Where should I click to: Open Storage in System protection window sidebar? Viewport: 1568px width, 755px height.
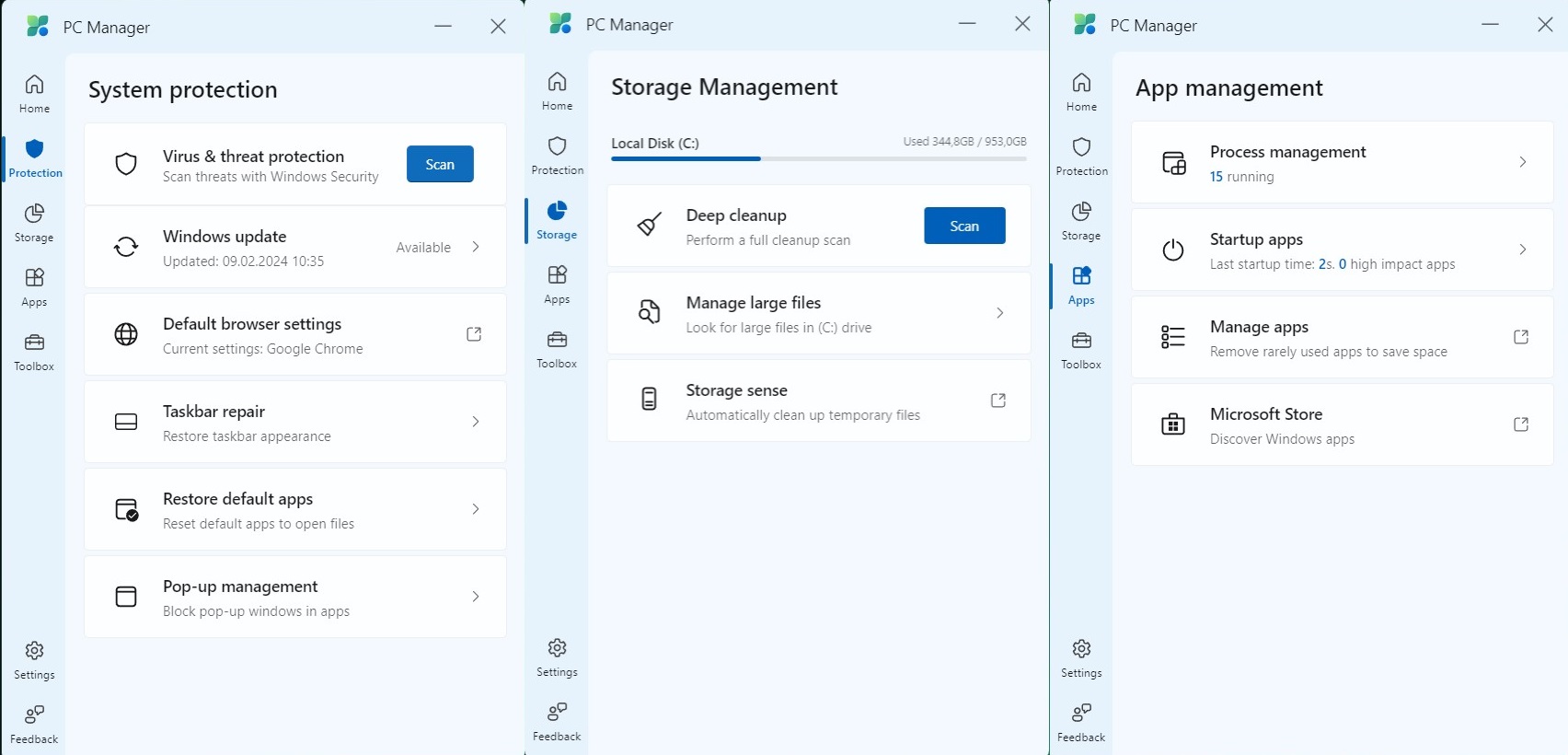34,223
